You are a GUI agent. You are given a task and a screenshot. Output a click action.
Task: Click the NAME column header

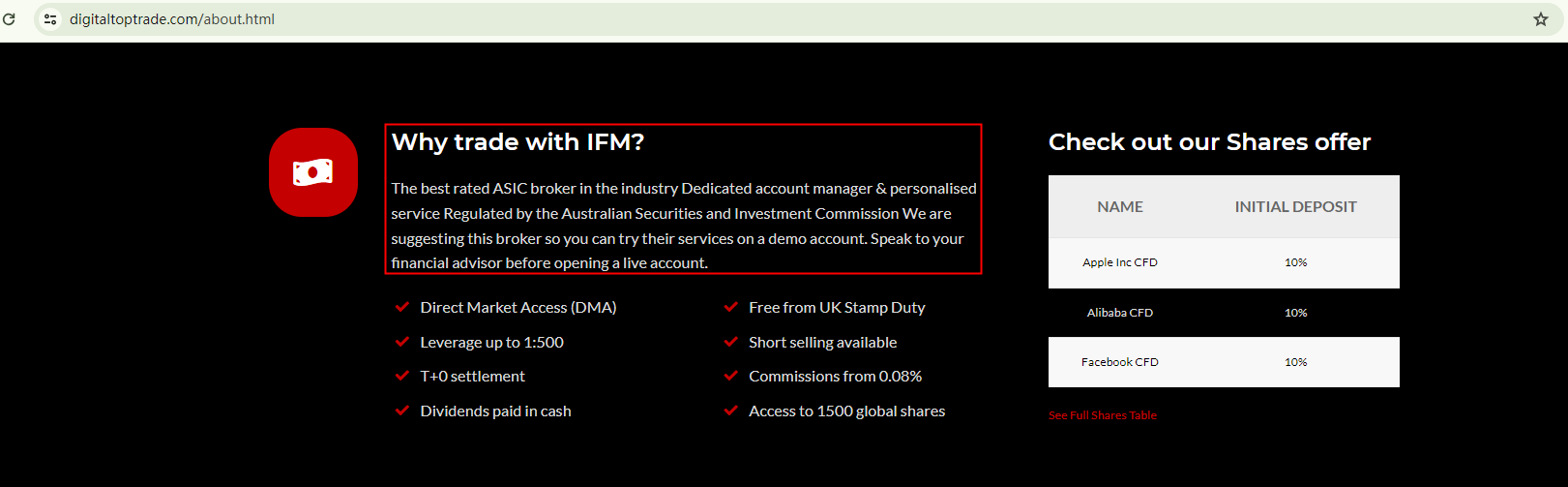point(1120,206)
